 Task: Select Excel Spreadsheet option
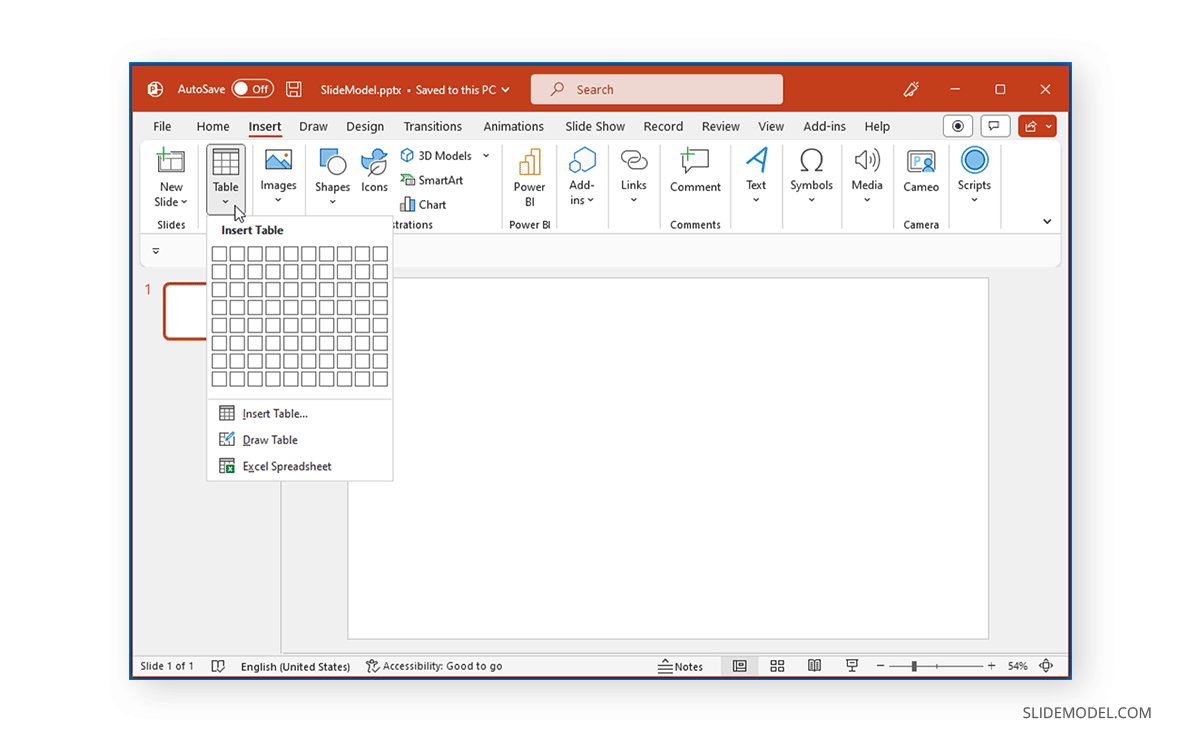285,465
